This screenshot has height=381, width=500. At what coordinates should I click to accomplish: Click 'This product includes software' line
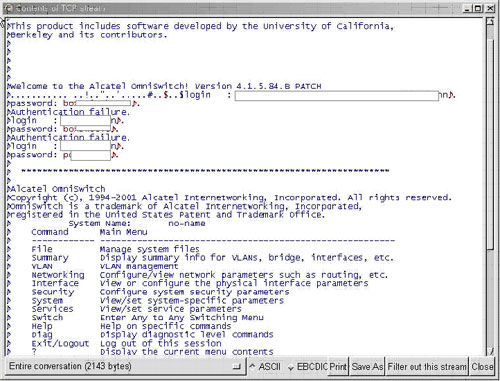coord(201,26)
